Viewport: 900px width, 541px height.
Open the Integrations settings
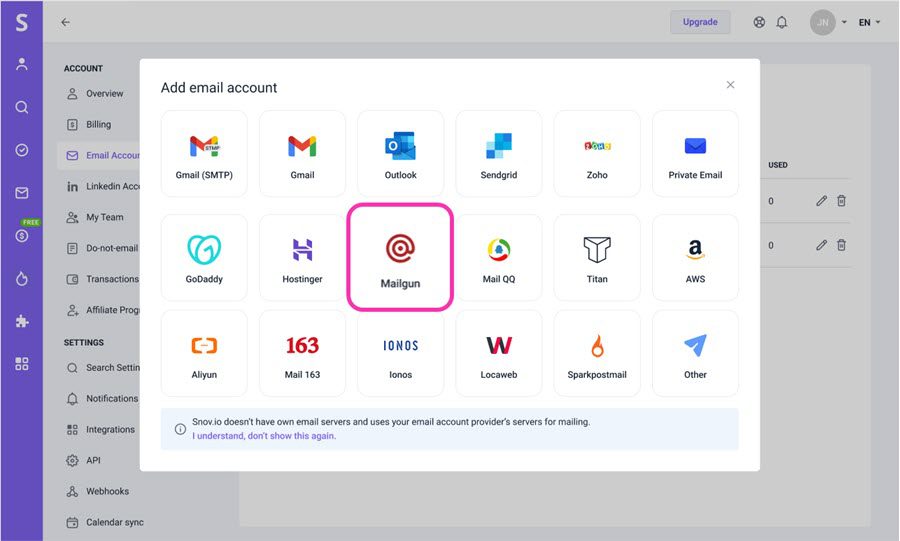coord(99,430)
